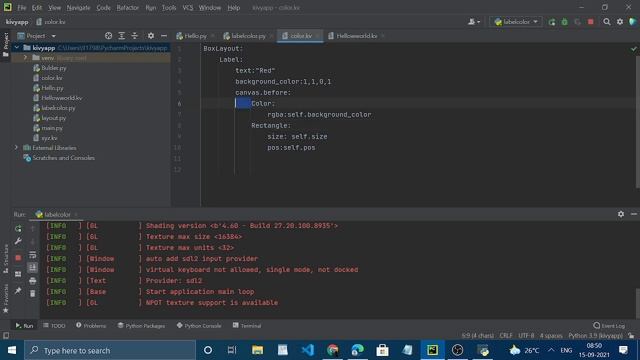Open labelcolor run configuration dropdown
Image resolution: width=640 pixels, height=360 pixels.
[516, 22]
